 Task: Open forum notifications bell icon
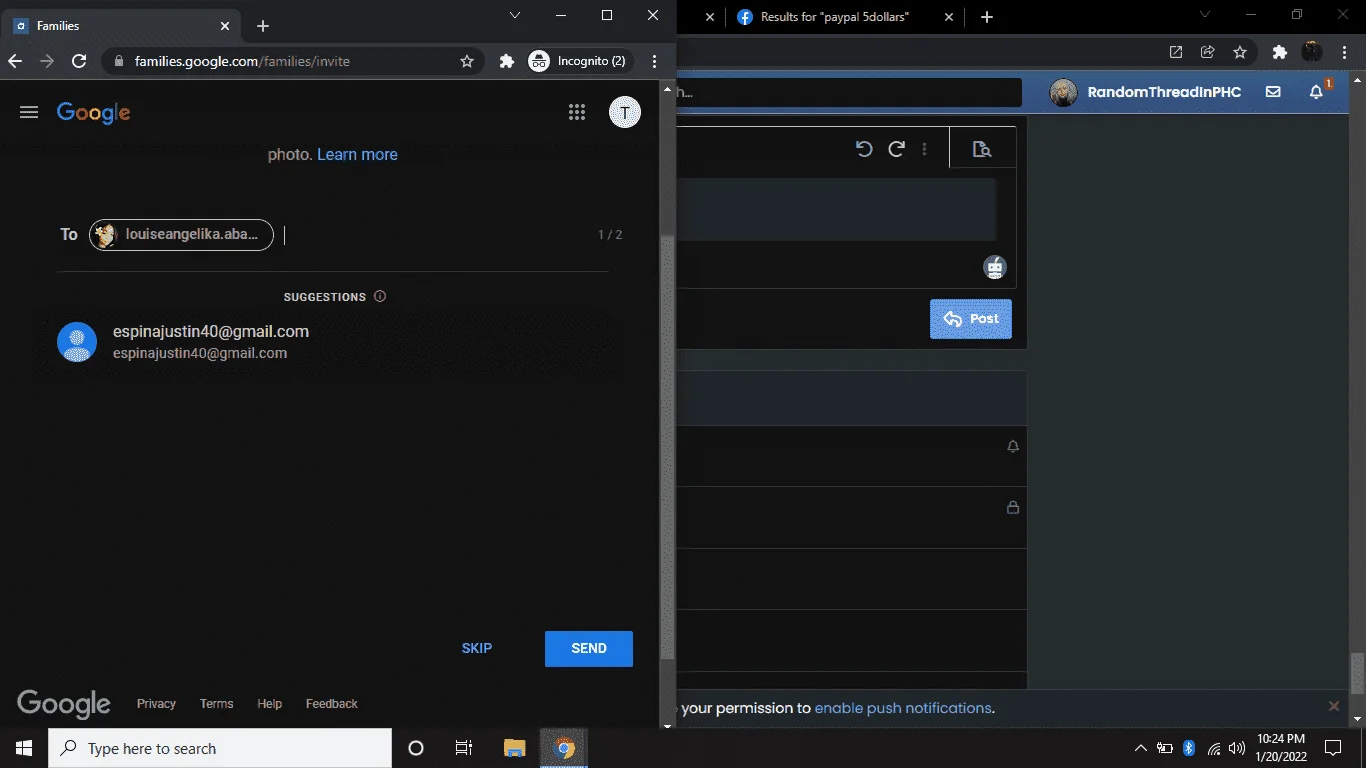click(x=1316, y=92)
